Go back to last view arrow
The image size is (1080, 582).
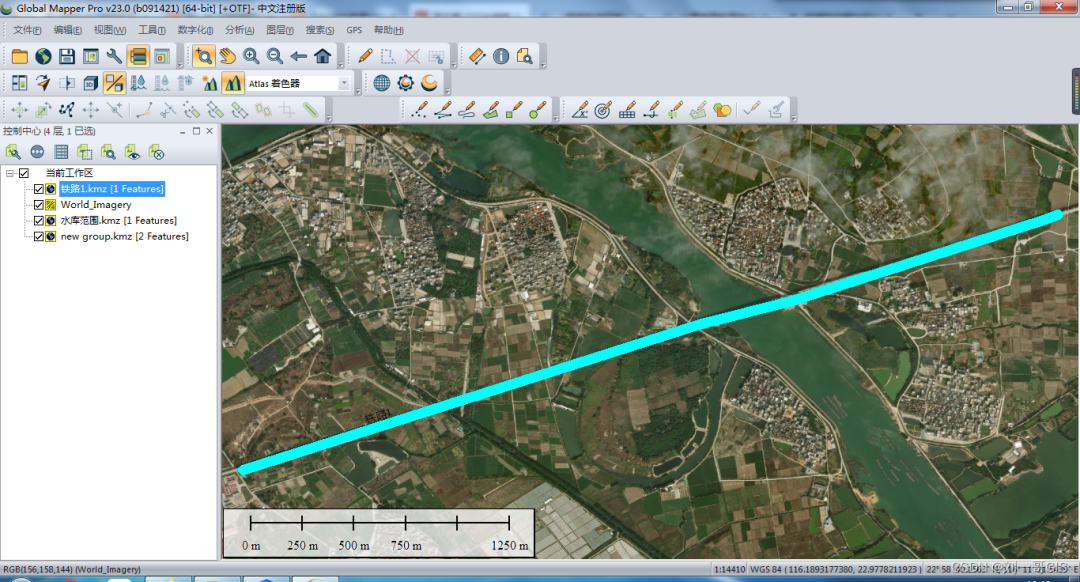coord(298,56)
